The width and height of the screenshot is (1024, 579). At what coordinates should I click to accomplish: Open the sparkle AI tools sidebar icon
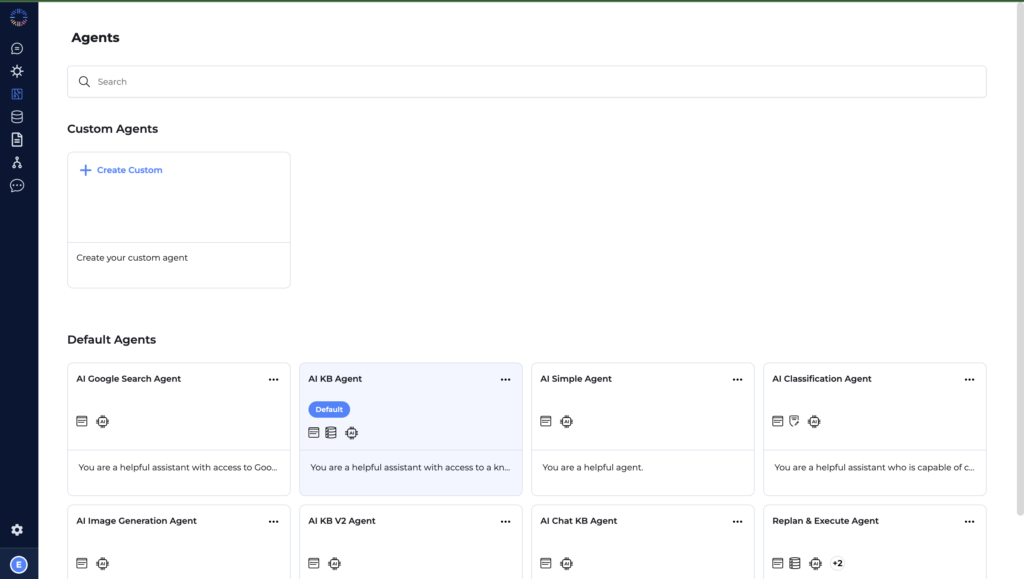pyautogui.click(x=16, y=71)
